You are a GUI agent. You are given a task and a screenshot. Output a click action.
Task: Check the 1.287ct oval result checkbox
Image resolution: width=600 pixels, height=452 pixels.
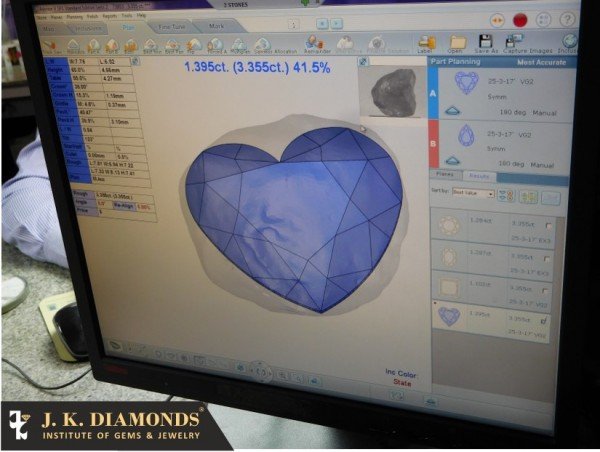click(x=548, y=257)
